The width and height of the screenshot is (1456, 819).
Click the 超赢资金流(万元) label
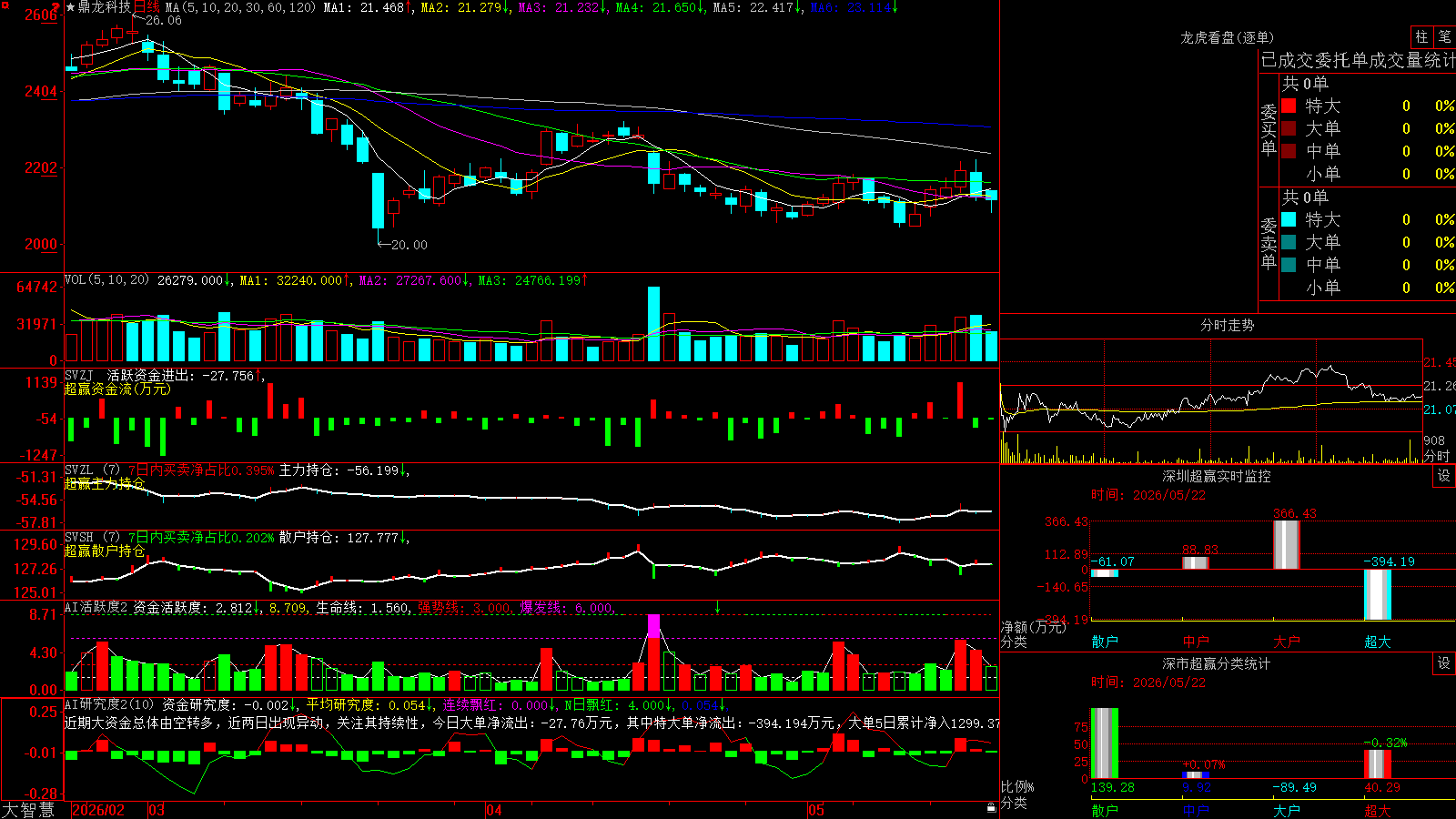tap(117, 389)
